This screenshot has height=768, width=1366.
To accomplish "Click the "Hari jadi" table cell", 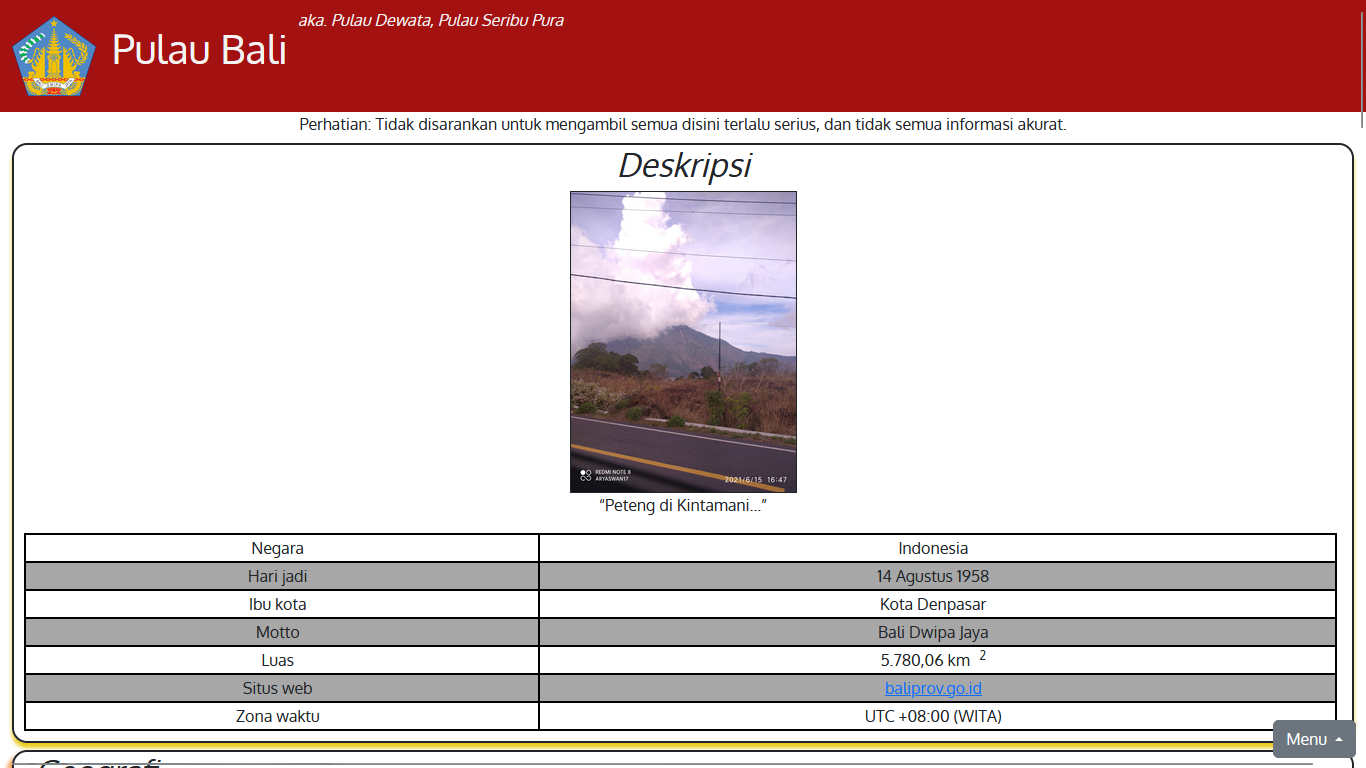I will (282, 576).
